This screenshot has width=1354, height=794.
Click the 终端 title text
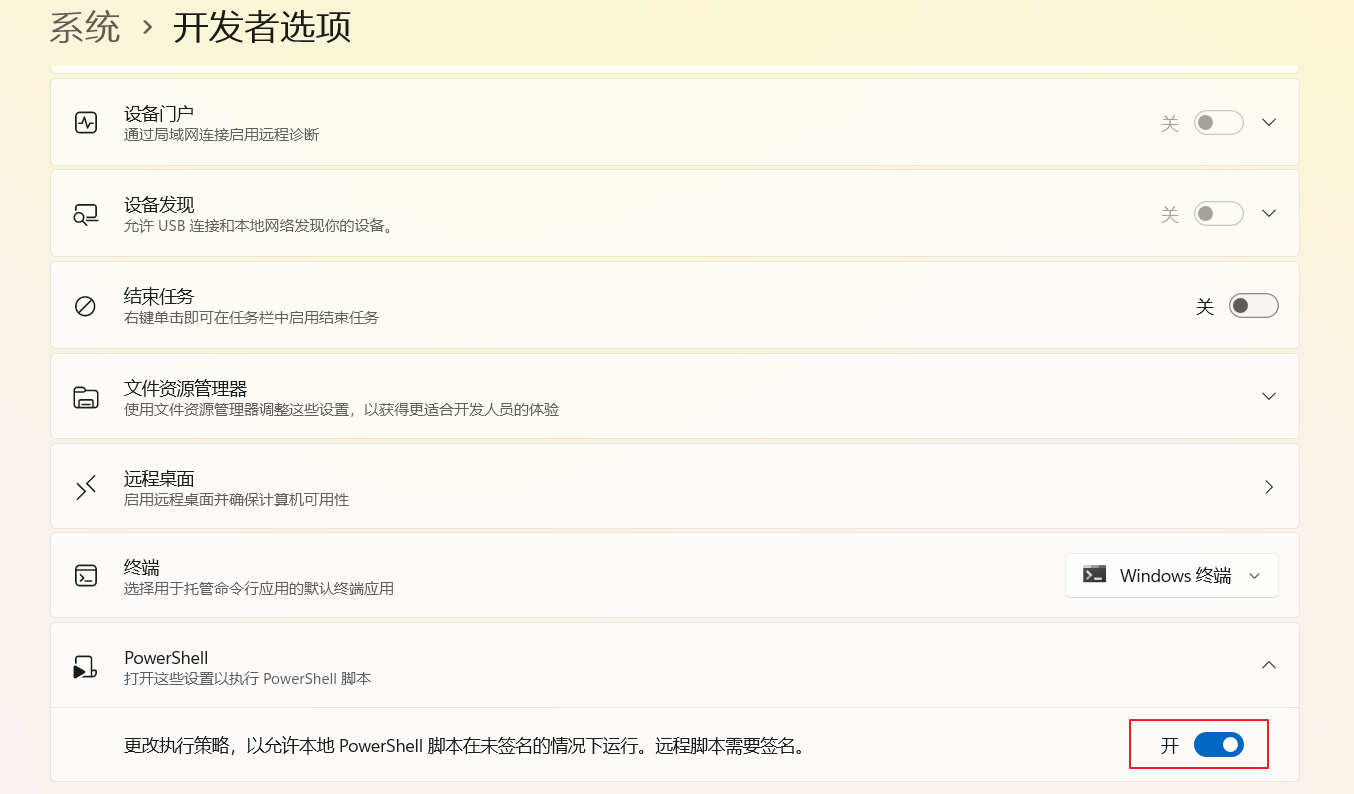coord(142,568)
